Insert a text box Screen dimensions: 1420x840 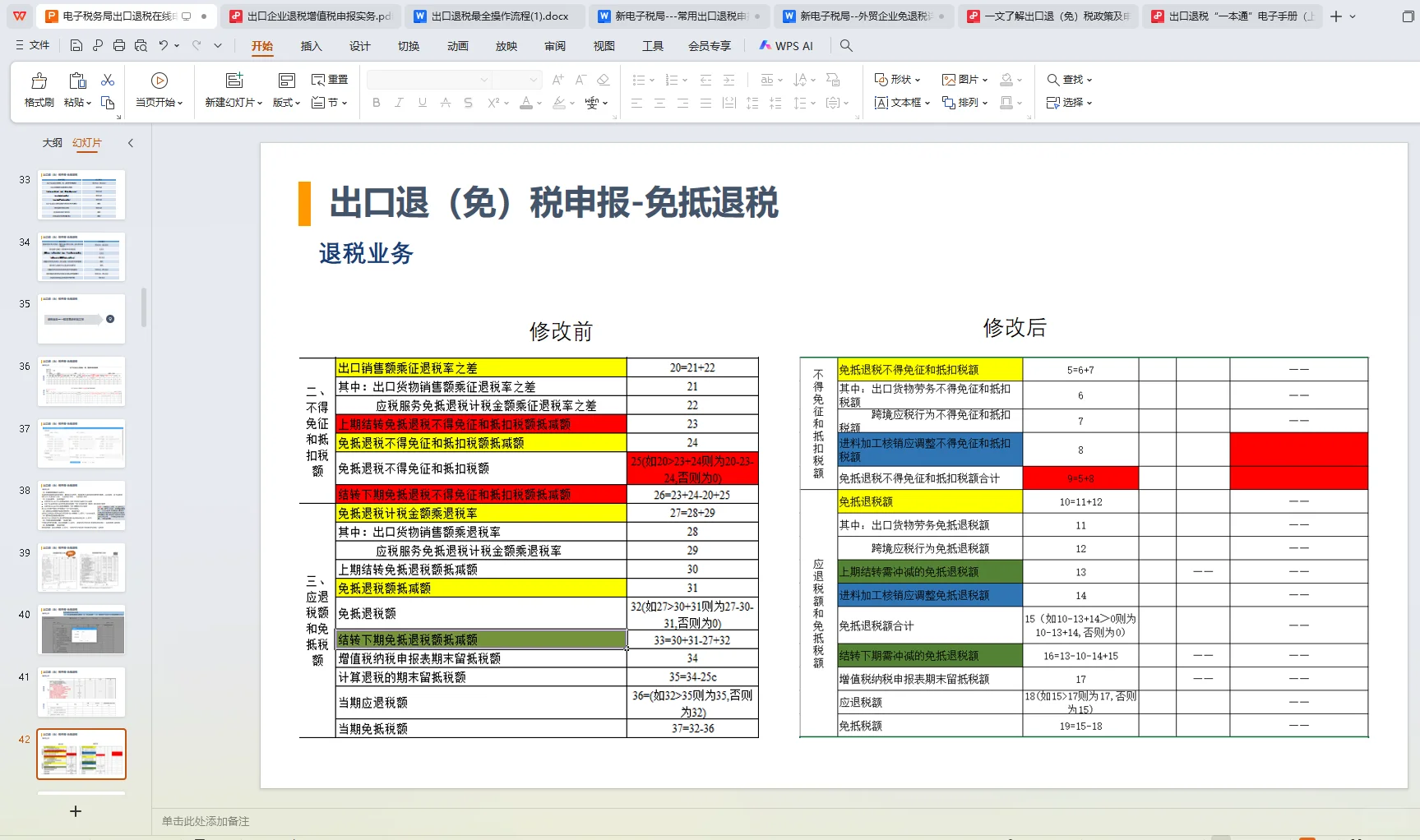click(x=900, y=103)
